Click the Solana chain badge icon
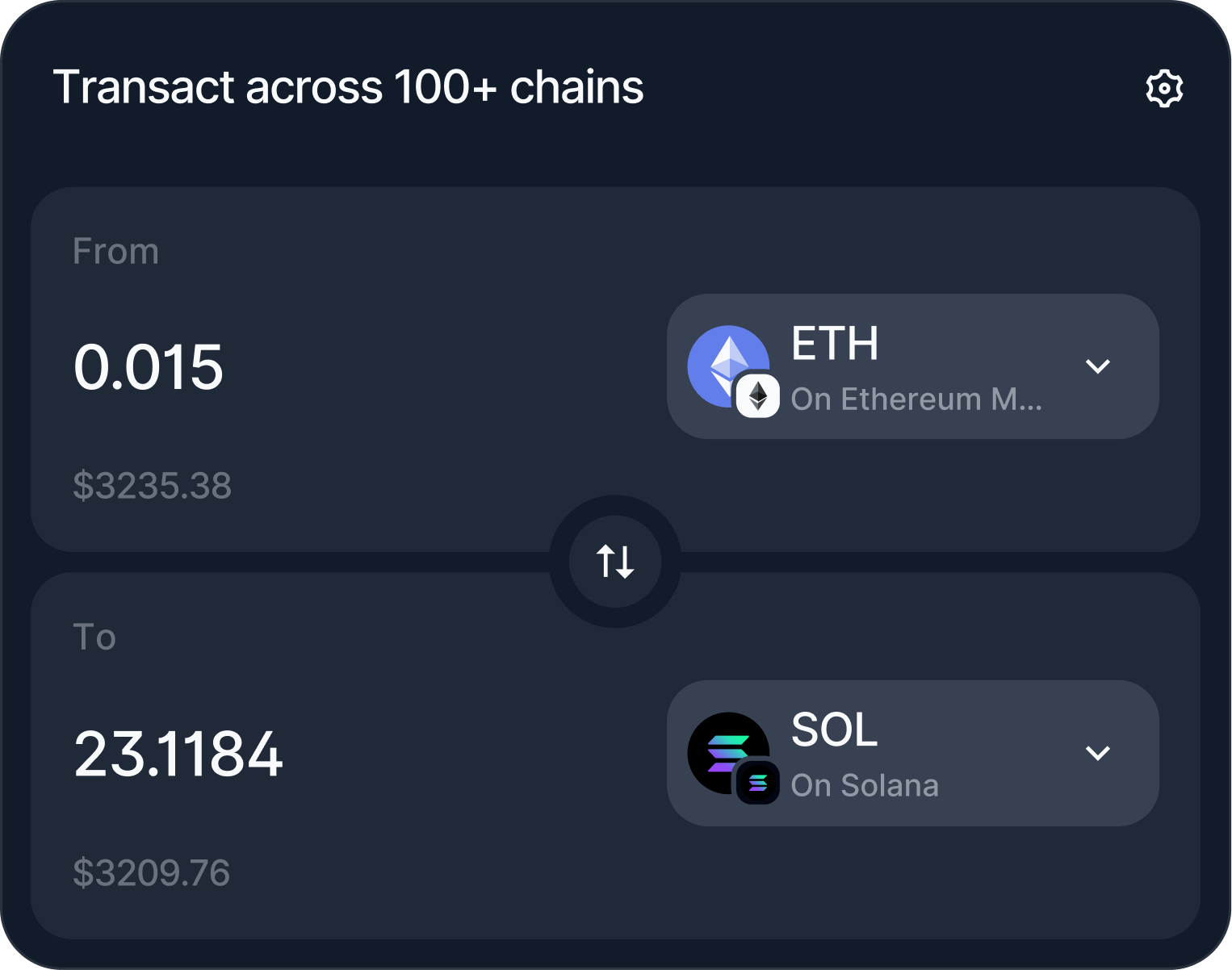This screenshot has height=970, width=1232. point(759,783)
